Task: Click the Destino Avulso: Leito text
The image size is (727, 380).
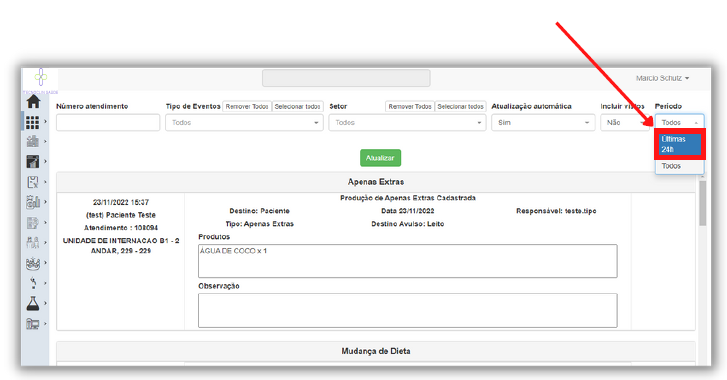Action: coord(408,224)
